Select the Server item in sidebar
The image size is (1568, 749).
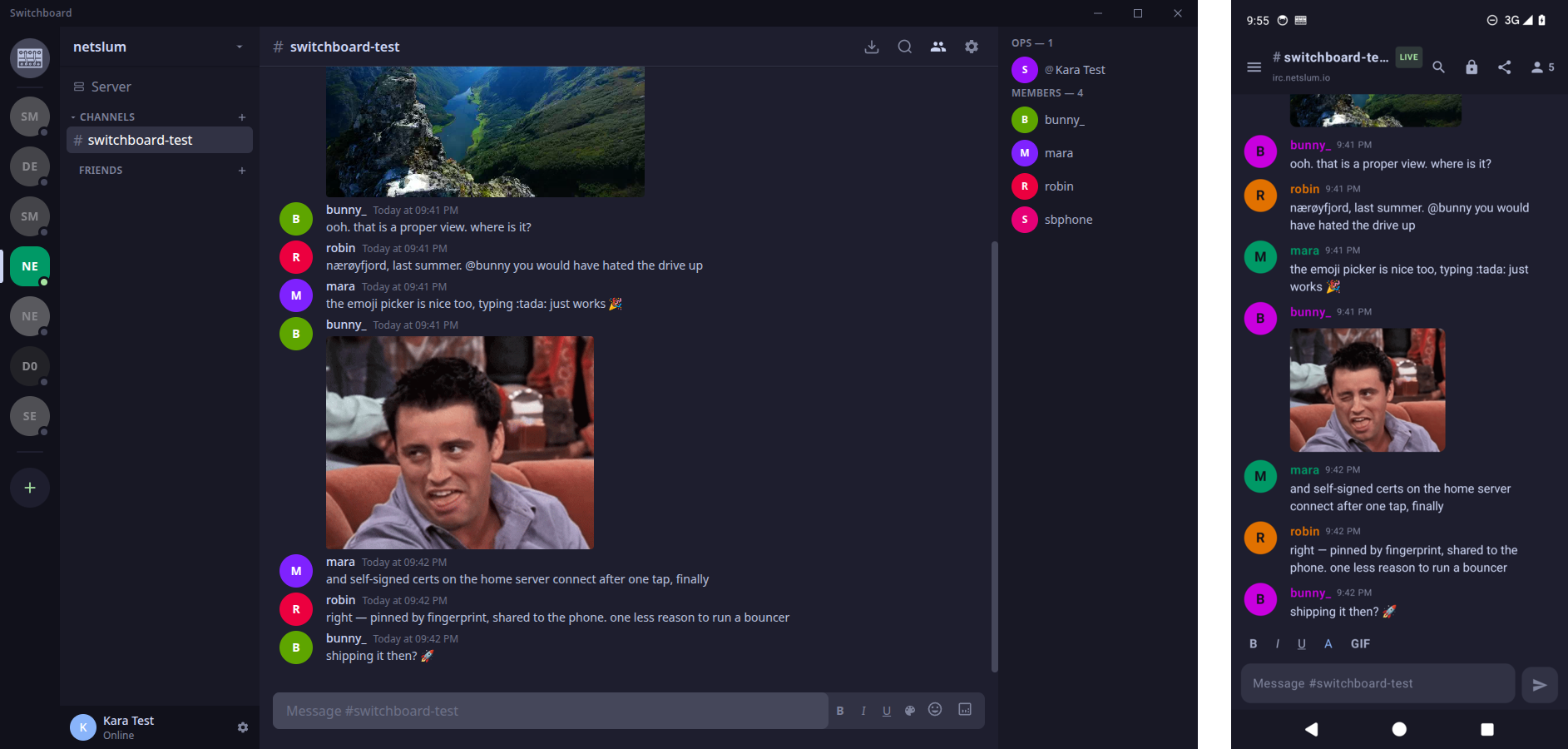click(160, 87)
